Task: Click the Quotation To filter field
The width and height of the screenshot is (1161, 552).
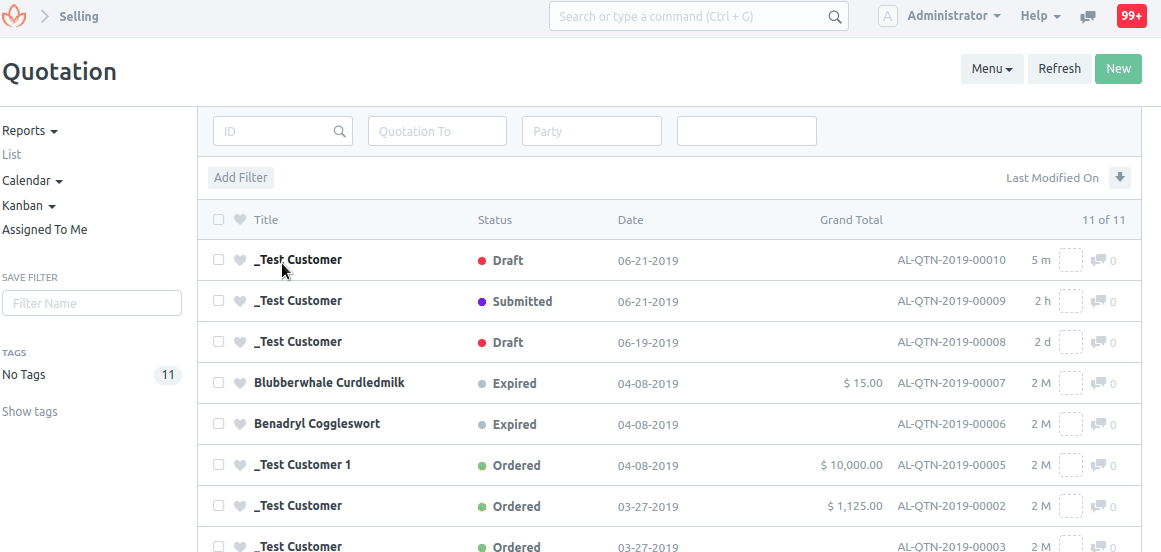Action: pyautogui.click(x=438, y=131)
